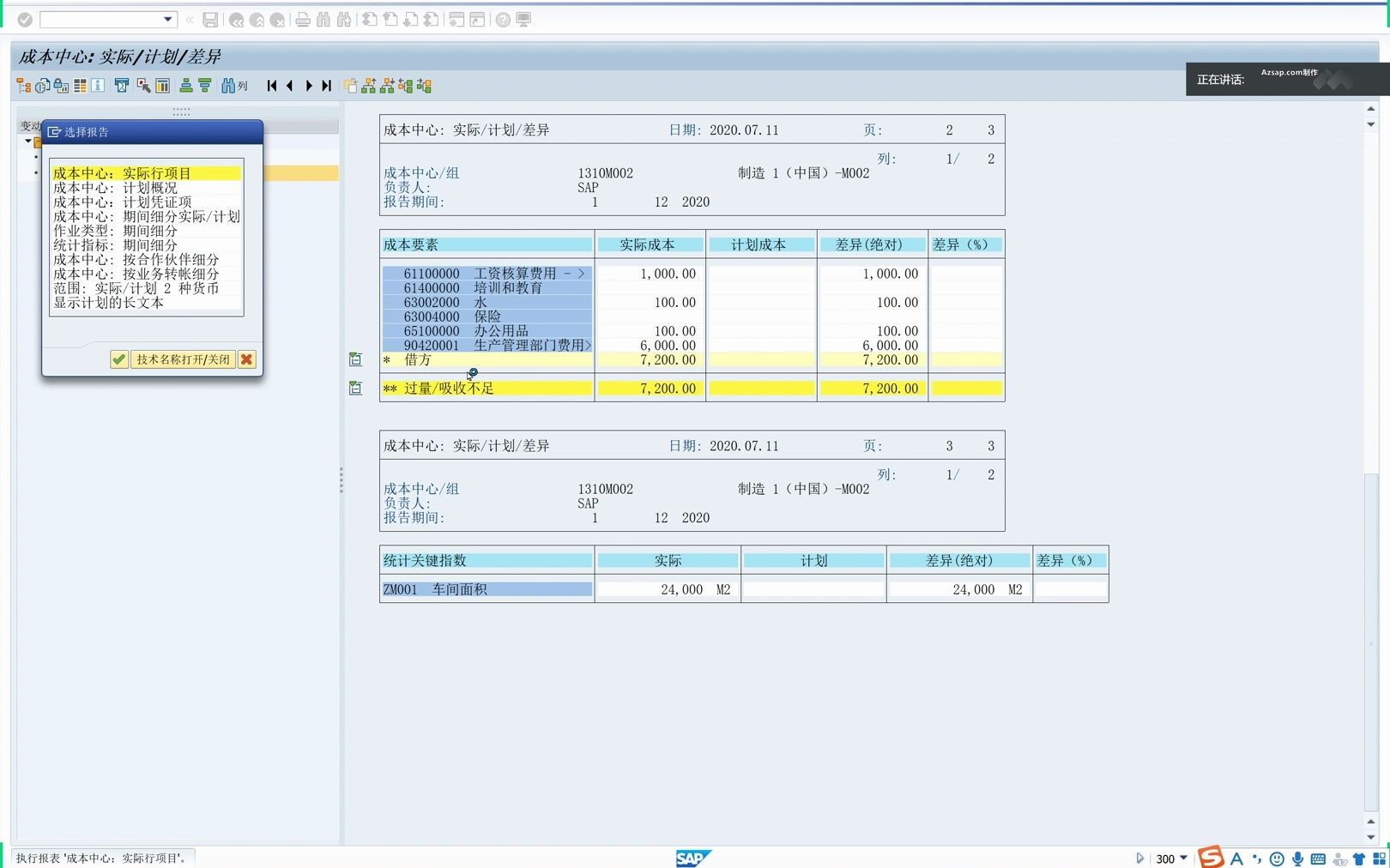
Task: Click the Sogou microphone voice input icon
Action: [1298, 859]
